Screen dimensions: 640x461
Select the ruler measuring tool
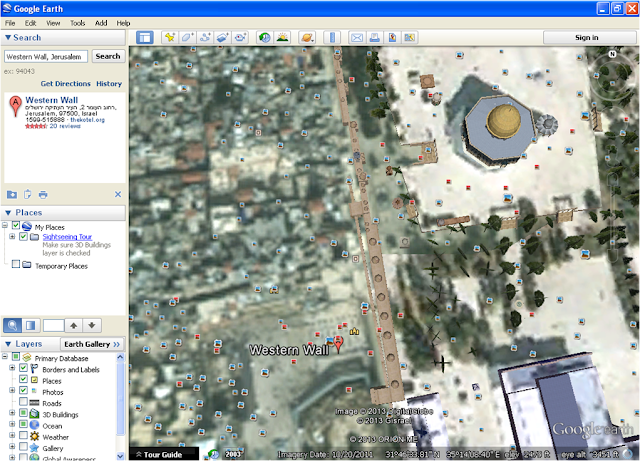click(x=332, y=38)
